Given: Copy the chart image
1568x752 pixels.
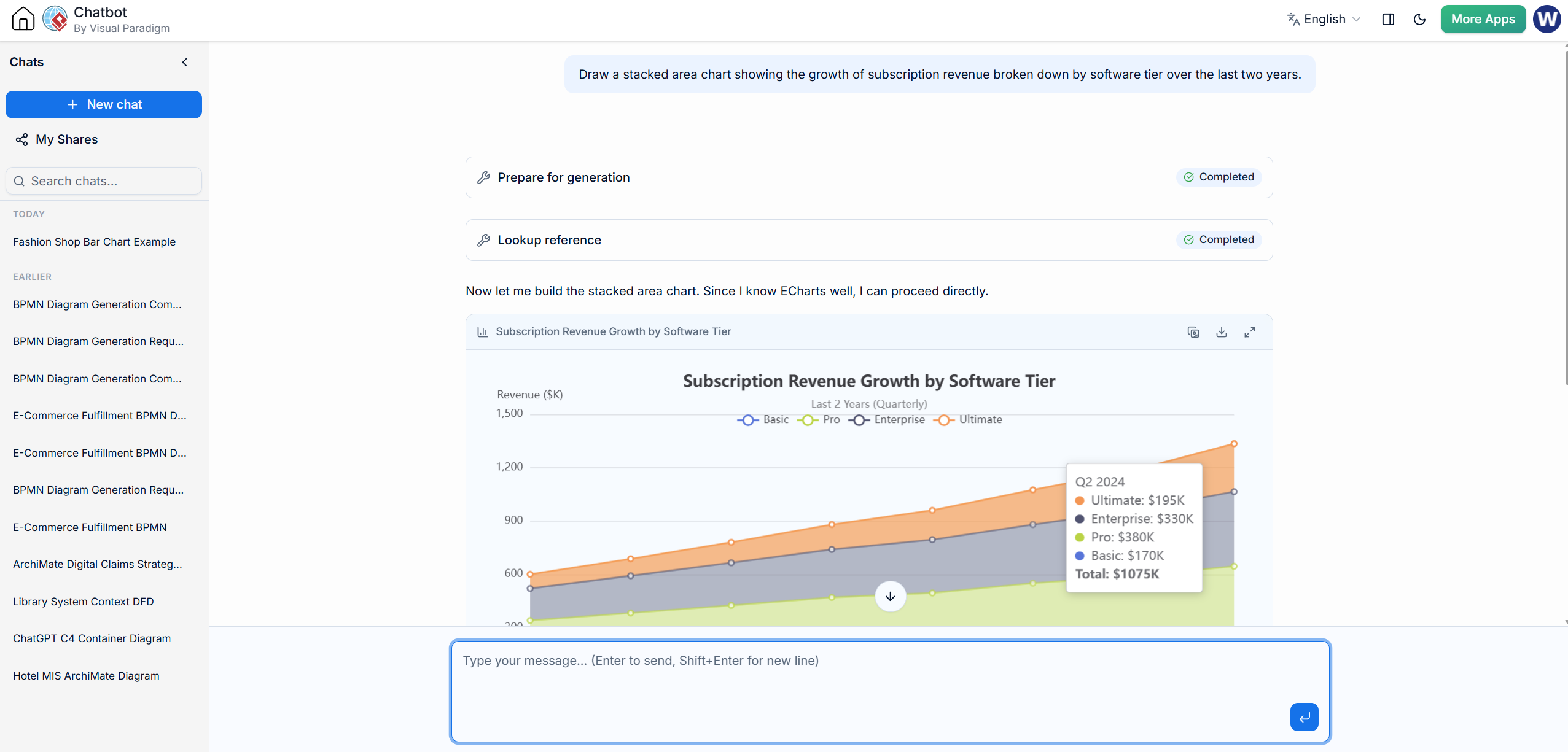Looking at the screenshot, I should (x=1193, y=332).
